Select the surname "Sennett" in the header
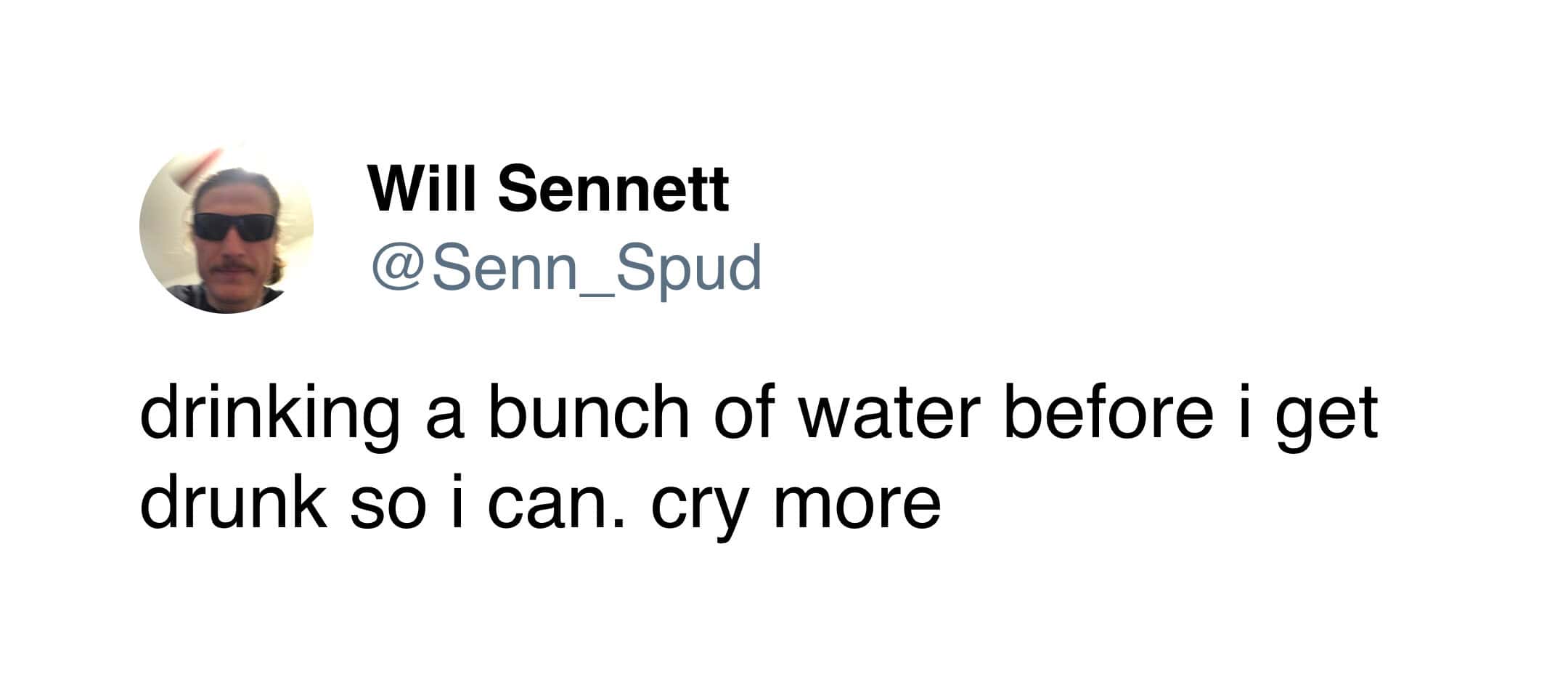Image resolution: width=1568 pixels, height=687 pixels. 613,189
